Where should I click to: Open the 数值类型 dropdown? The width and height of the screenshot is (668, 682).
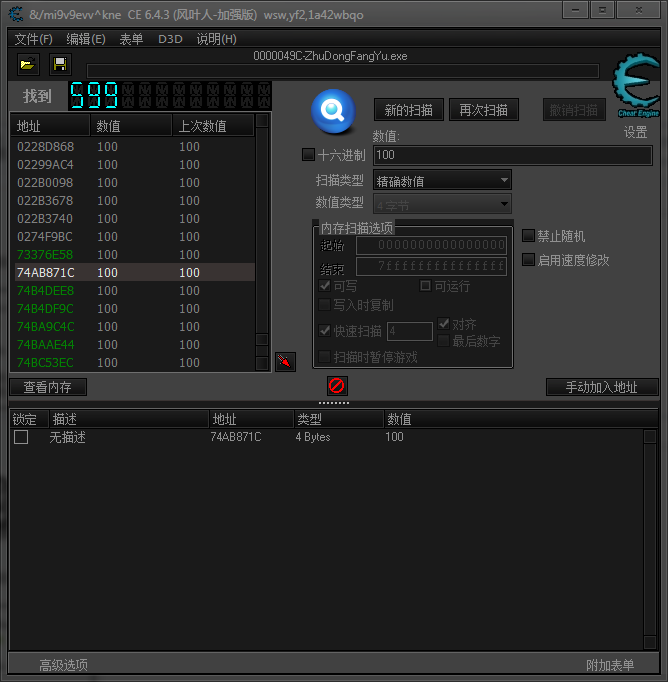pos(442,204)
